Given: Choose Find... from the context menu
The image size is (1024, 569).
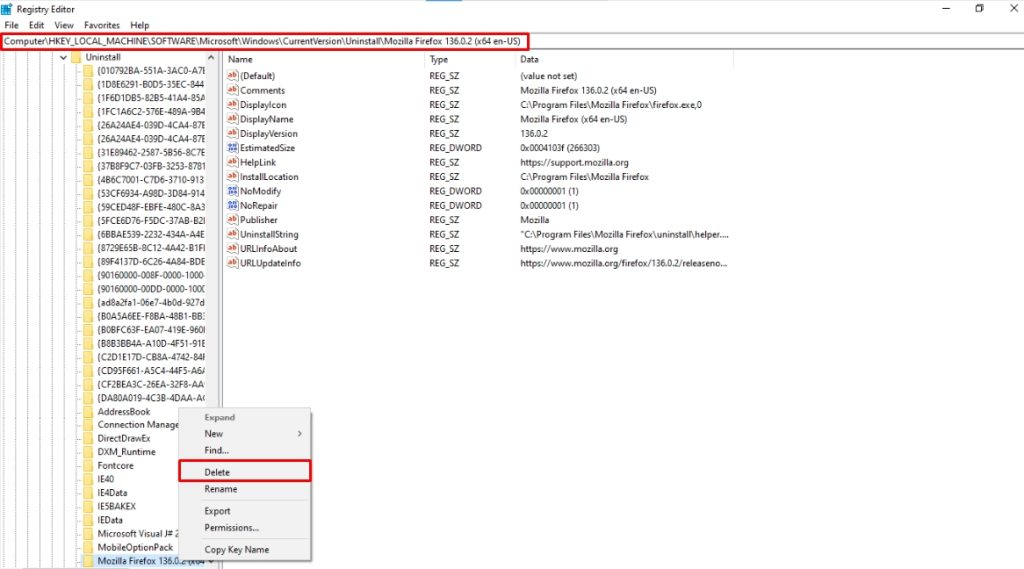Looking at the screenshot, I should point(245,450).
